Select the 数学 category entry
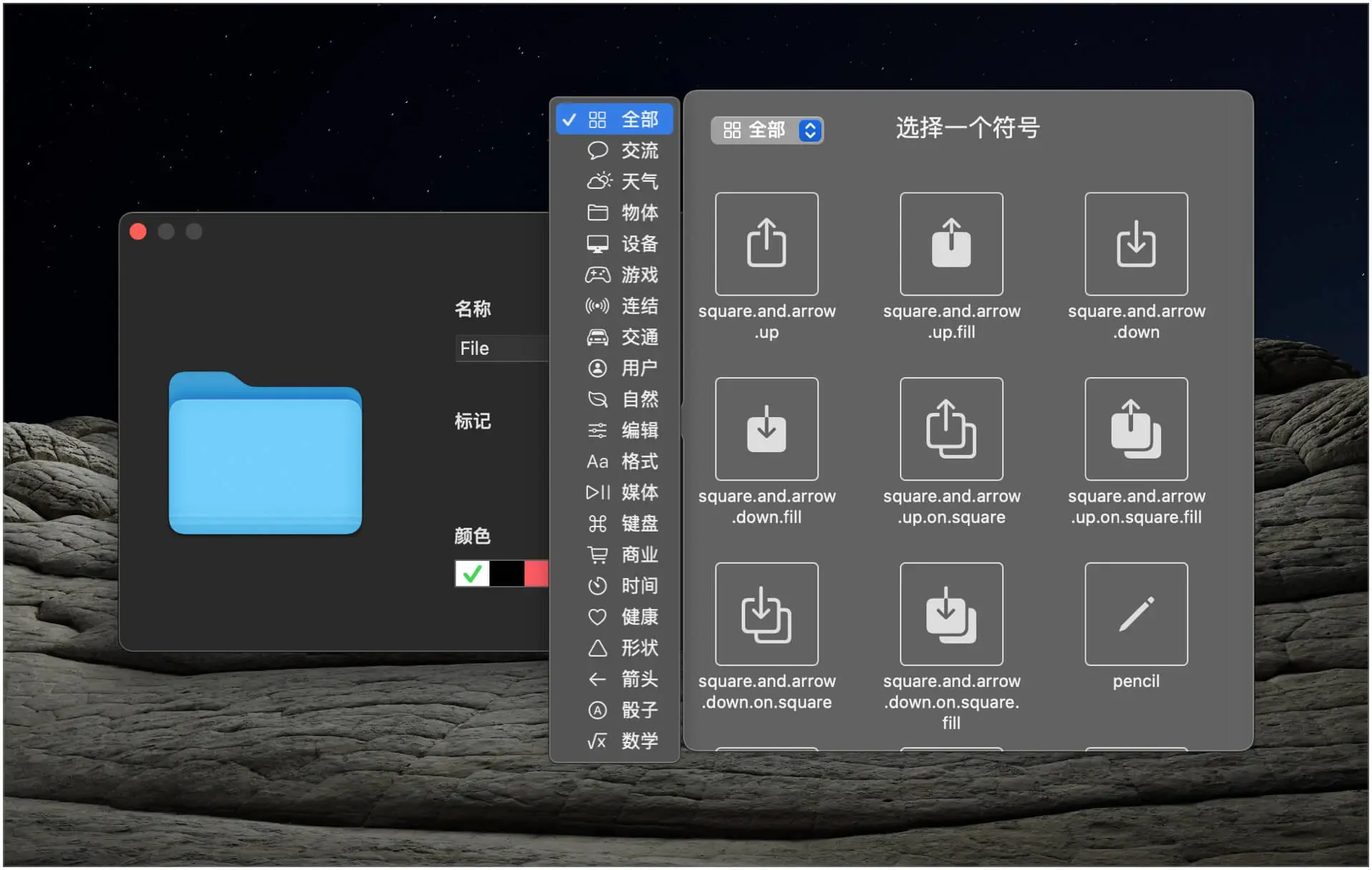Viewport: 1372px width, 870px height. tap(614, 741)
